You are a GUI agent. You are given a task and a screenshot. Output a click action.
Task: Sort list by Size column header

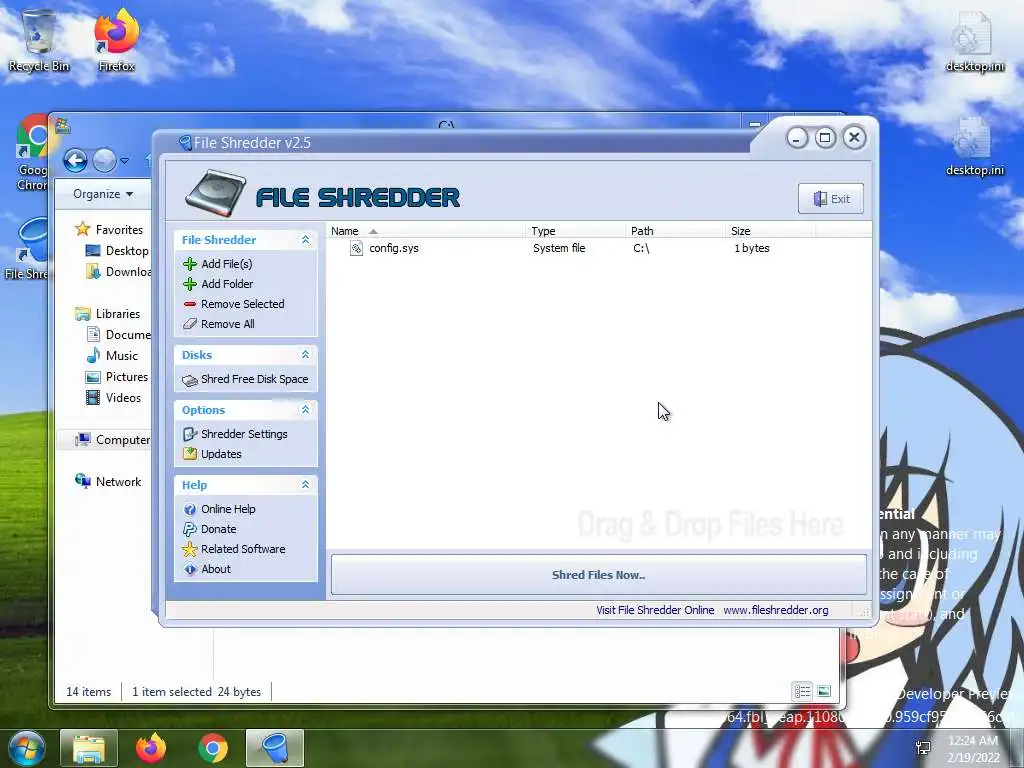[771, 231]
